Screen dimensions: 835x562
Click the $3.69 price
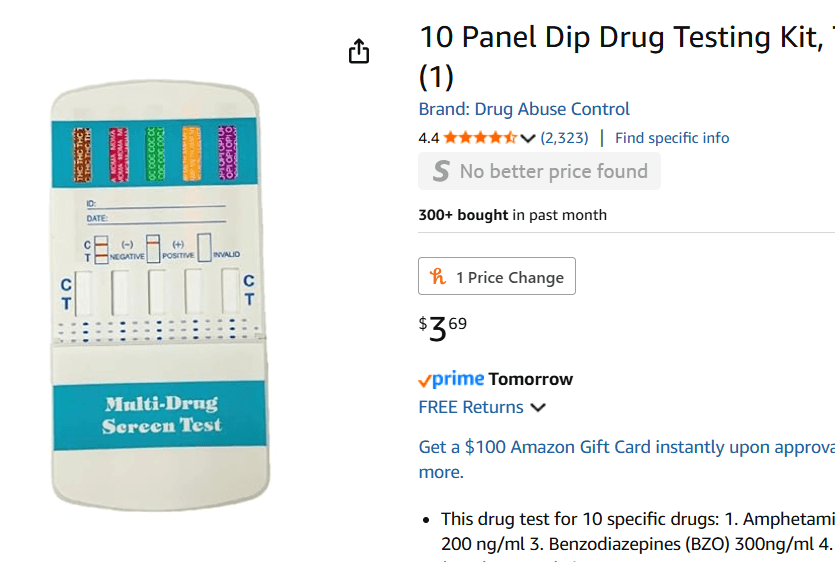click(443, 327)
